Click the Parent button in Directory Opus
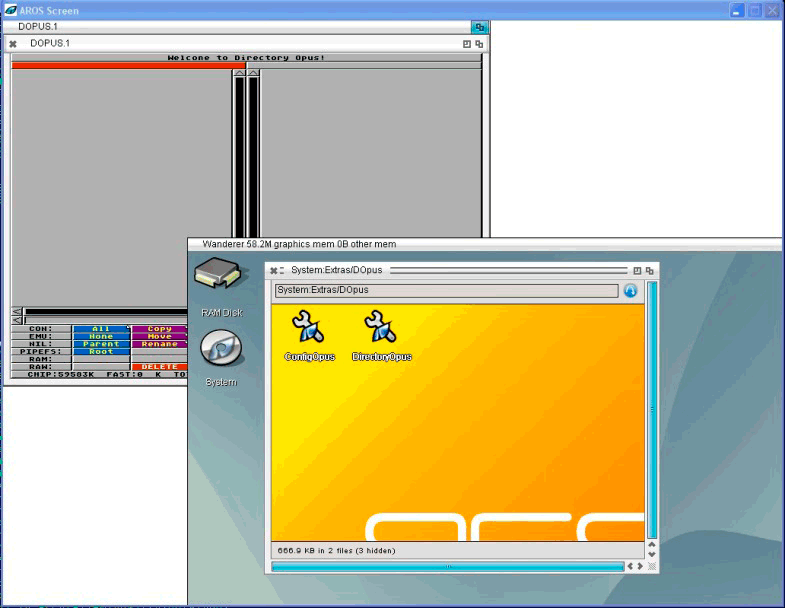 tap(101, 344)
